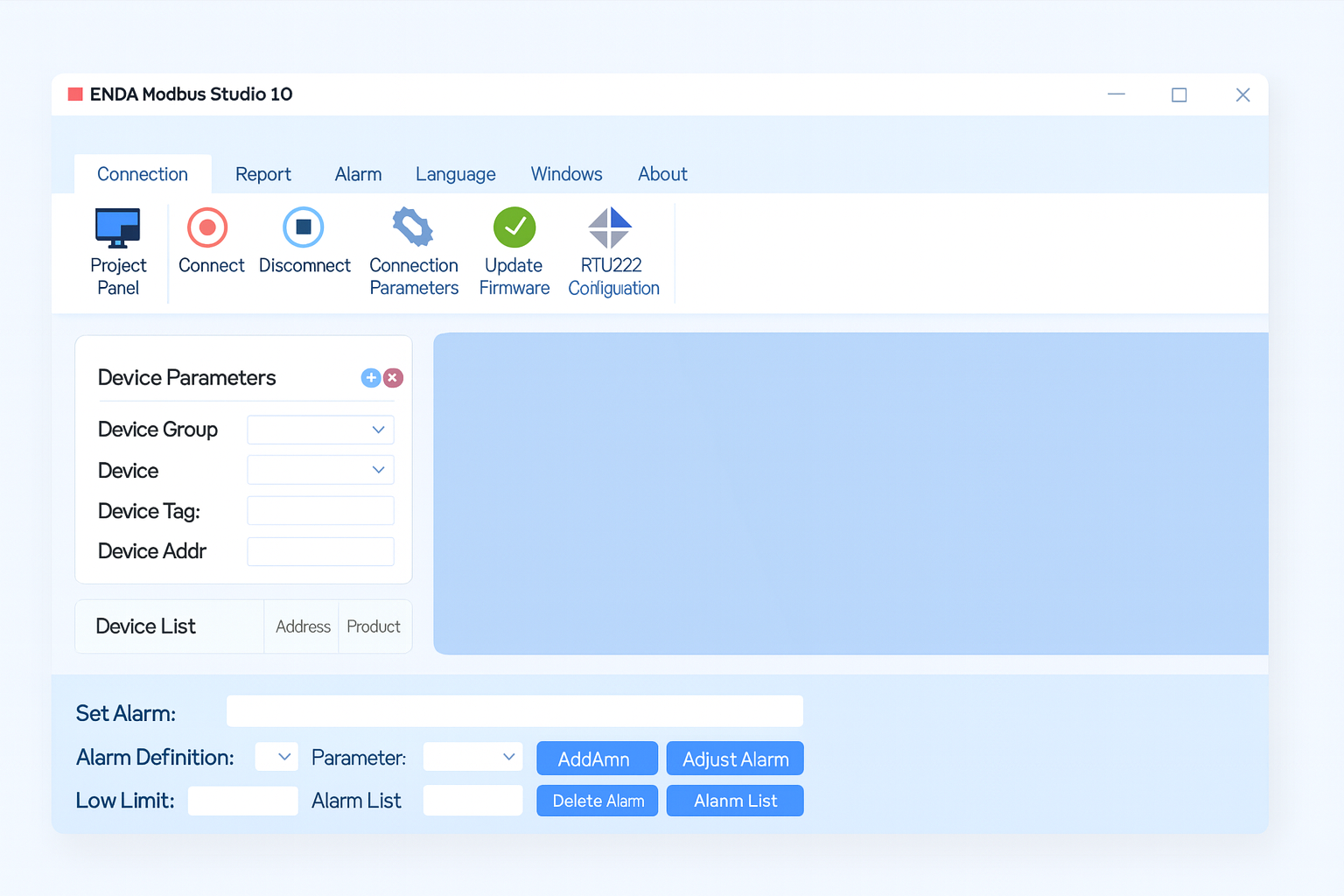Open the RTU222 Configuration icon

[610, 227]
